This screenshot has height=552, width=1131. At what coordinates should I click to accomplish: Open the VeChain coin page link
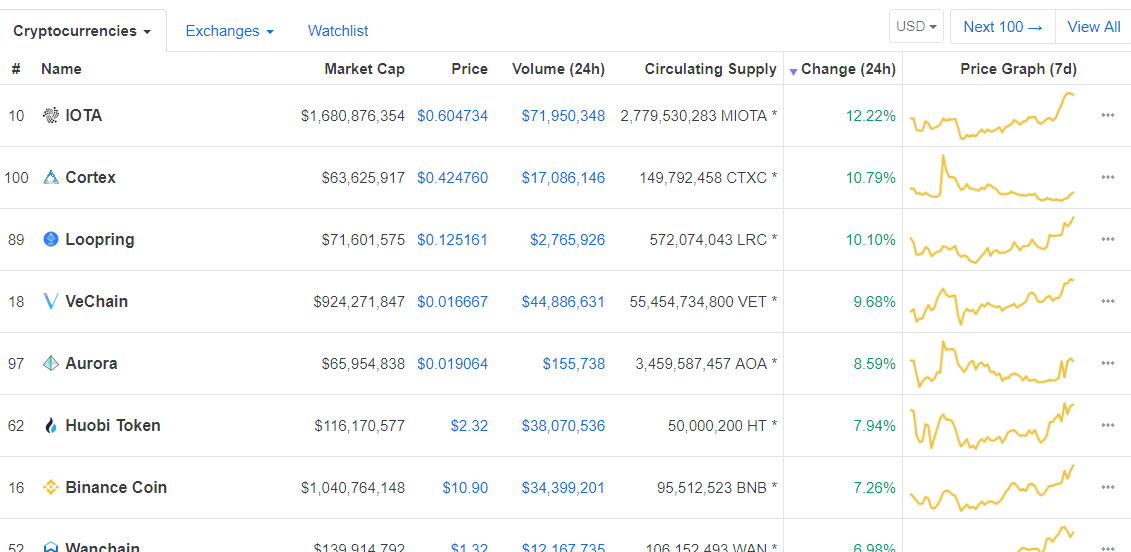click(97, 302)
